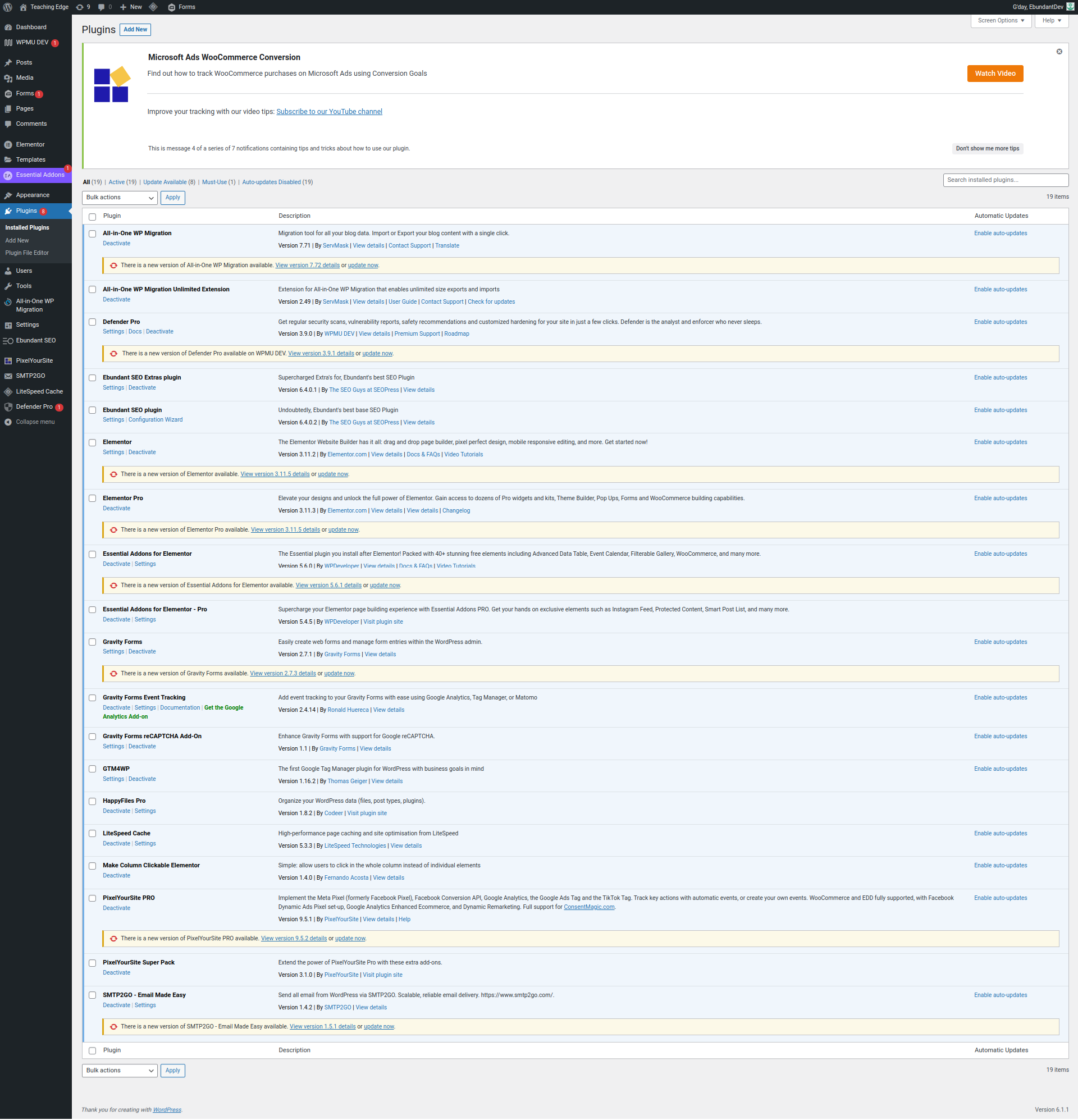Open the top Bulk actions dropdown

tap(120, 198)
